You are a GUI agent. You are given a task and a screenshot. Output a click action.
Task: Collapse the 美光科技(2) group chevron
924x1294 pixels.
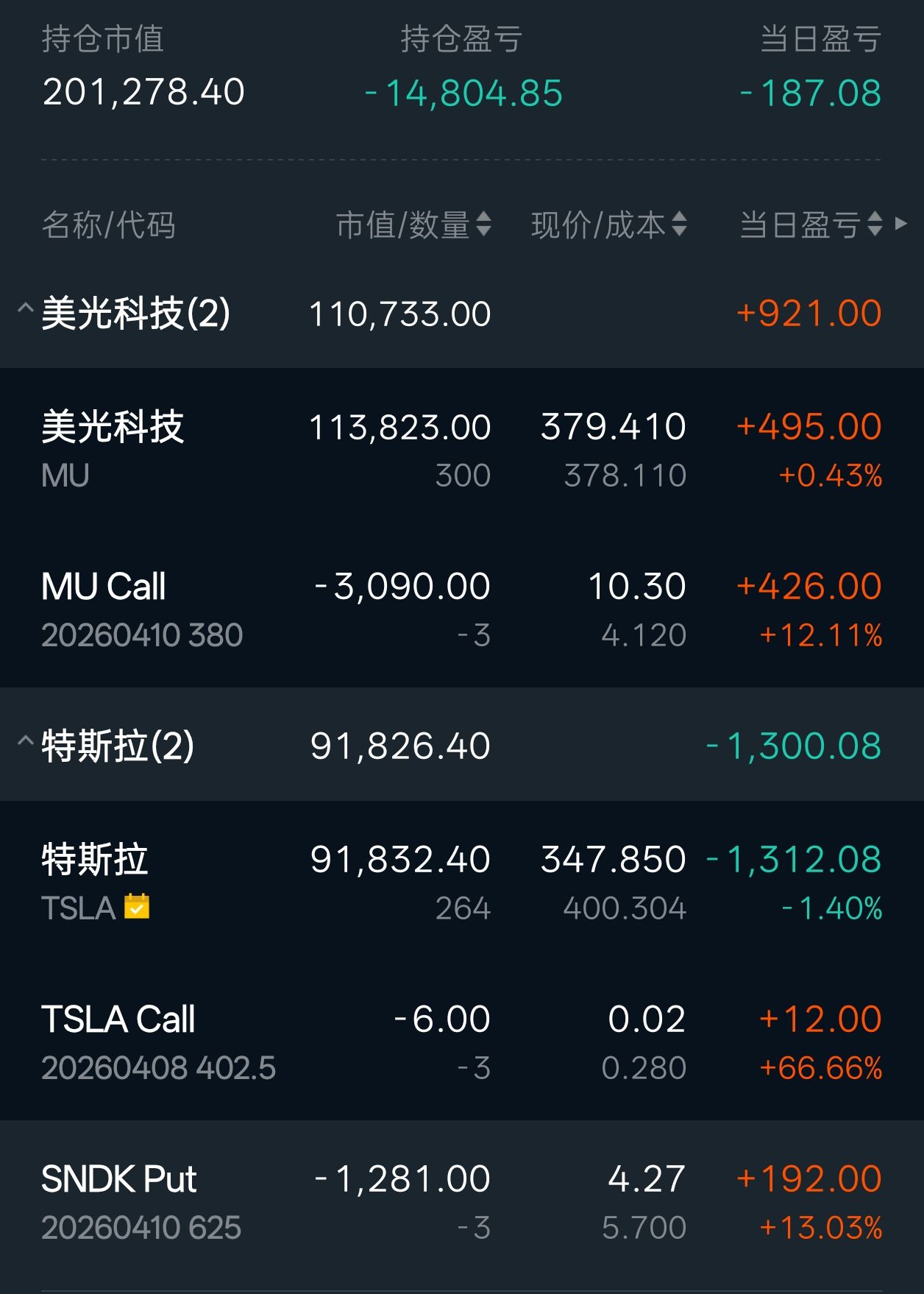[25, 309]
